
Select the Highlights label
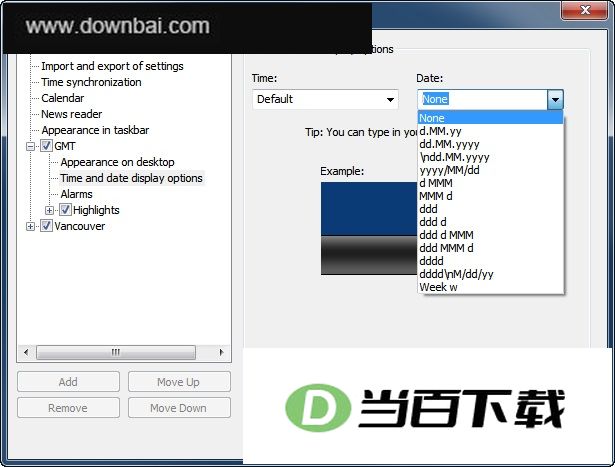pos(96,210)
